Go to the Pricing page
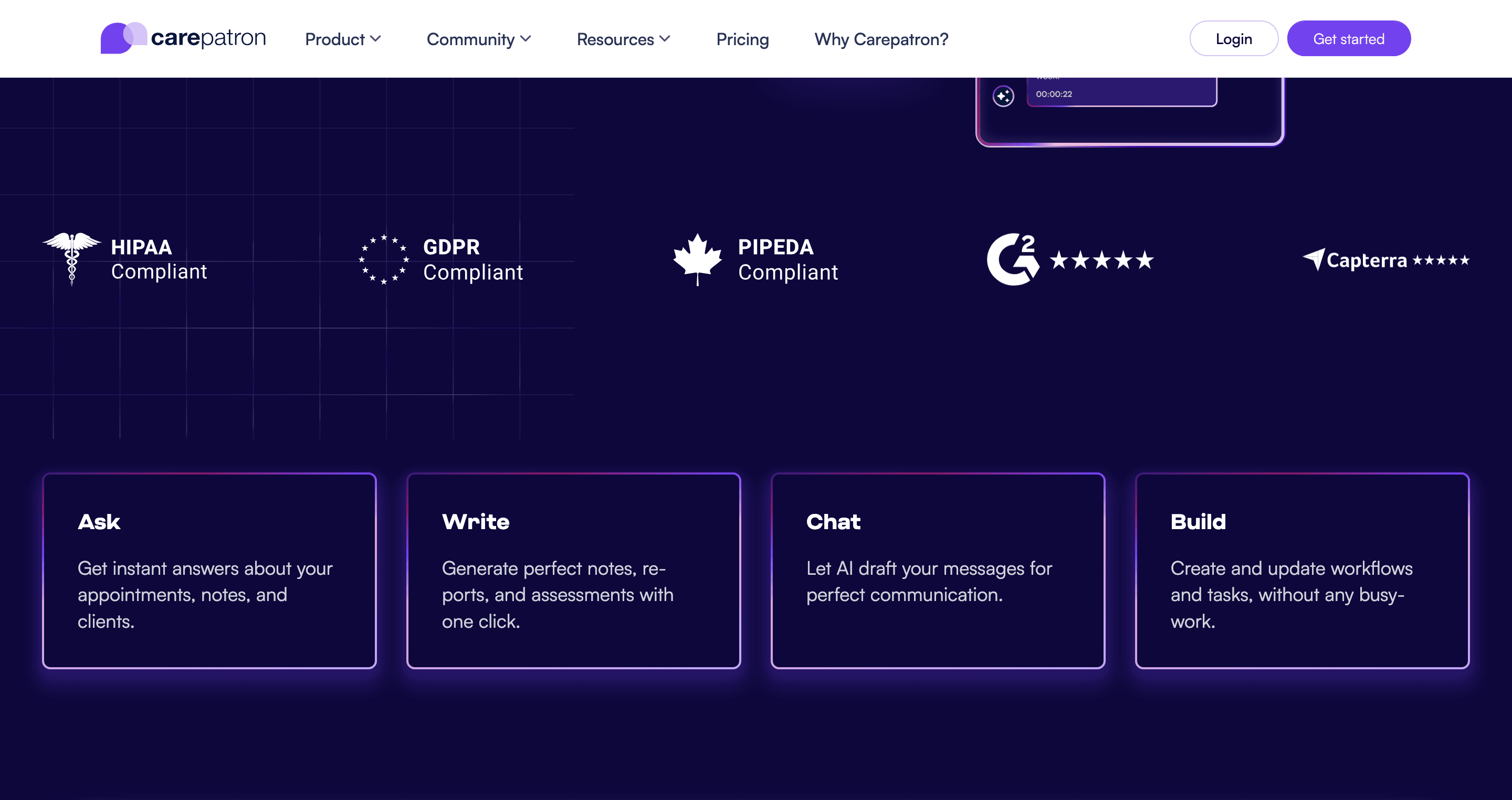The height and width of the screenshot is (800, 1512). tap(742, 39)
